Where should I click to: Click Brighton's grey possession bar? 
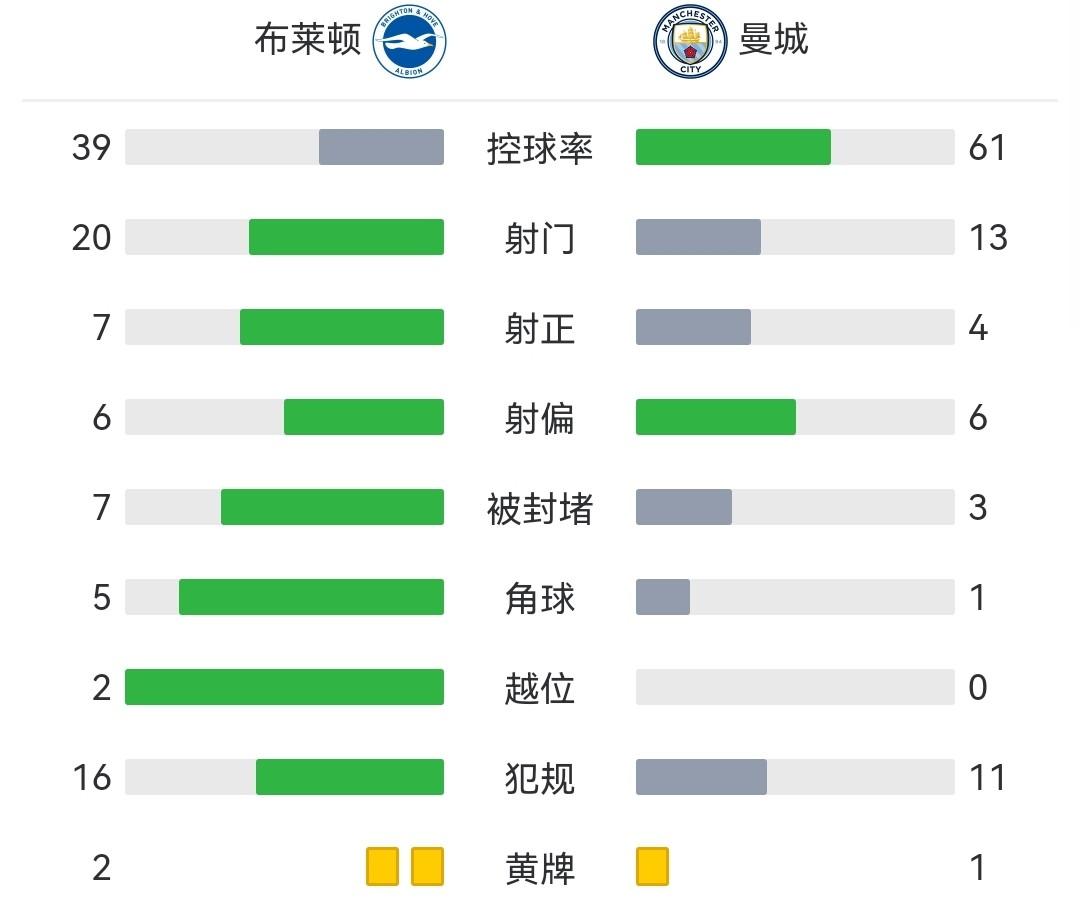tap(381, 147)
